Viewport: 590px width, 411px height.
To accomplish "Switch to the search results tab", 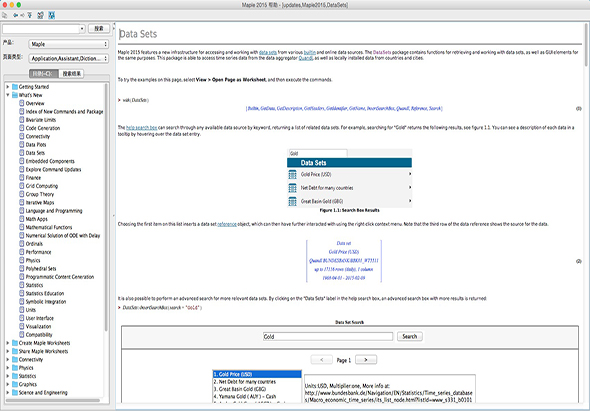I will (71, 74).
